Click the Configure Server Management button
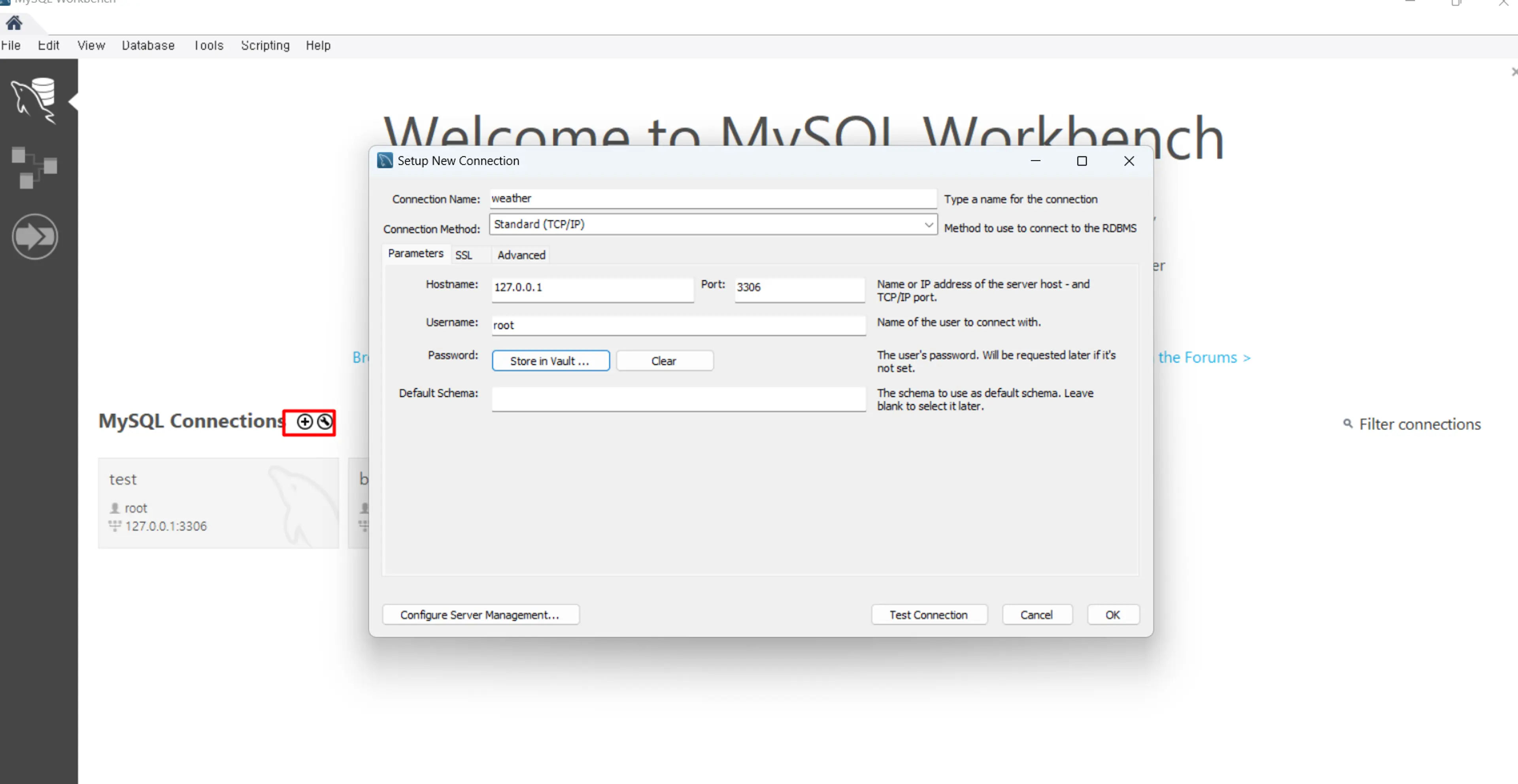The height and width of the screenshot is (784, 1518). (x=479, y=614)
